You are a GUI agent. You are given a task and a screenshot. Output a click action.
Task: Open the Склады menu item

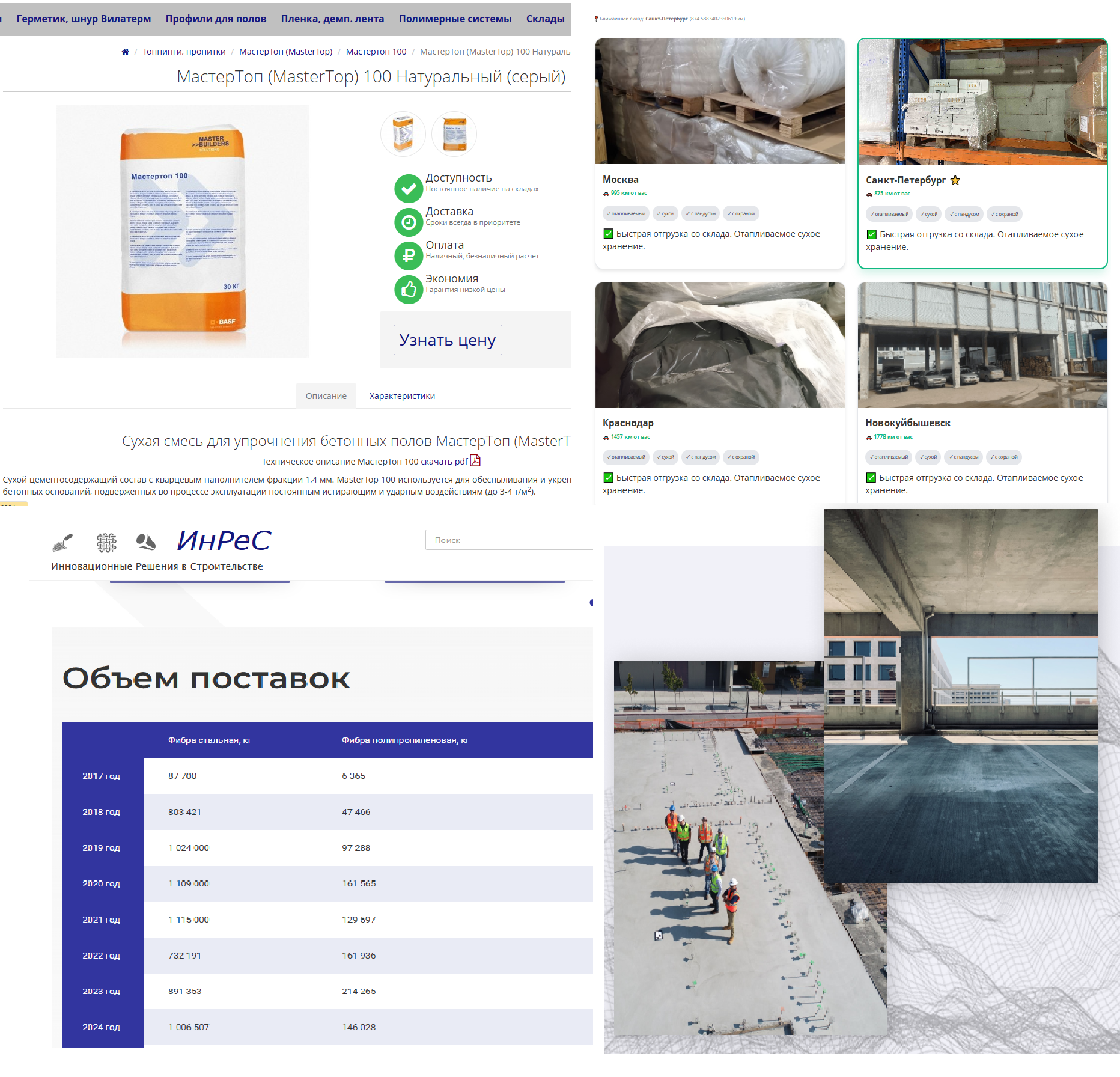(546, 19)
